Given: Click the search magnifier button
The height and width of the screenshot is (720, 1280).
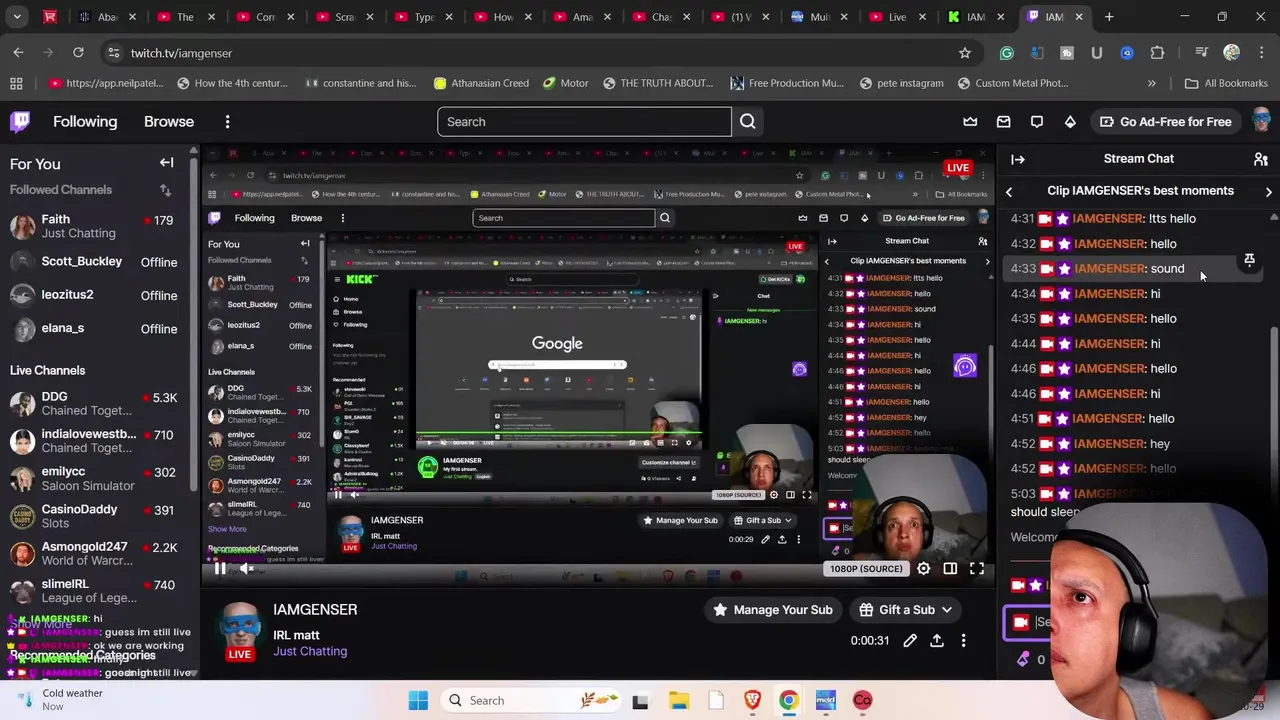Looking at the screenshot, I should (747, 122).
